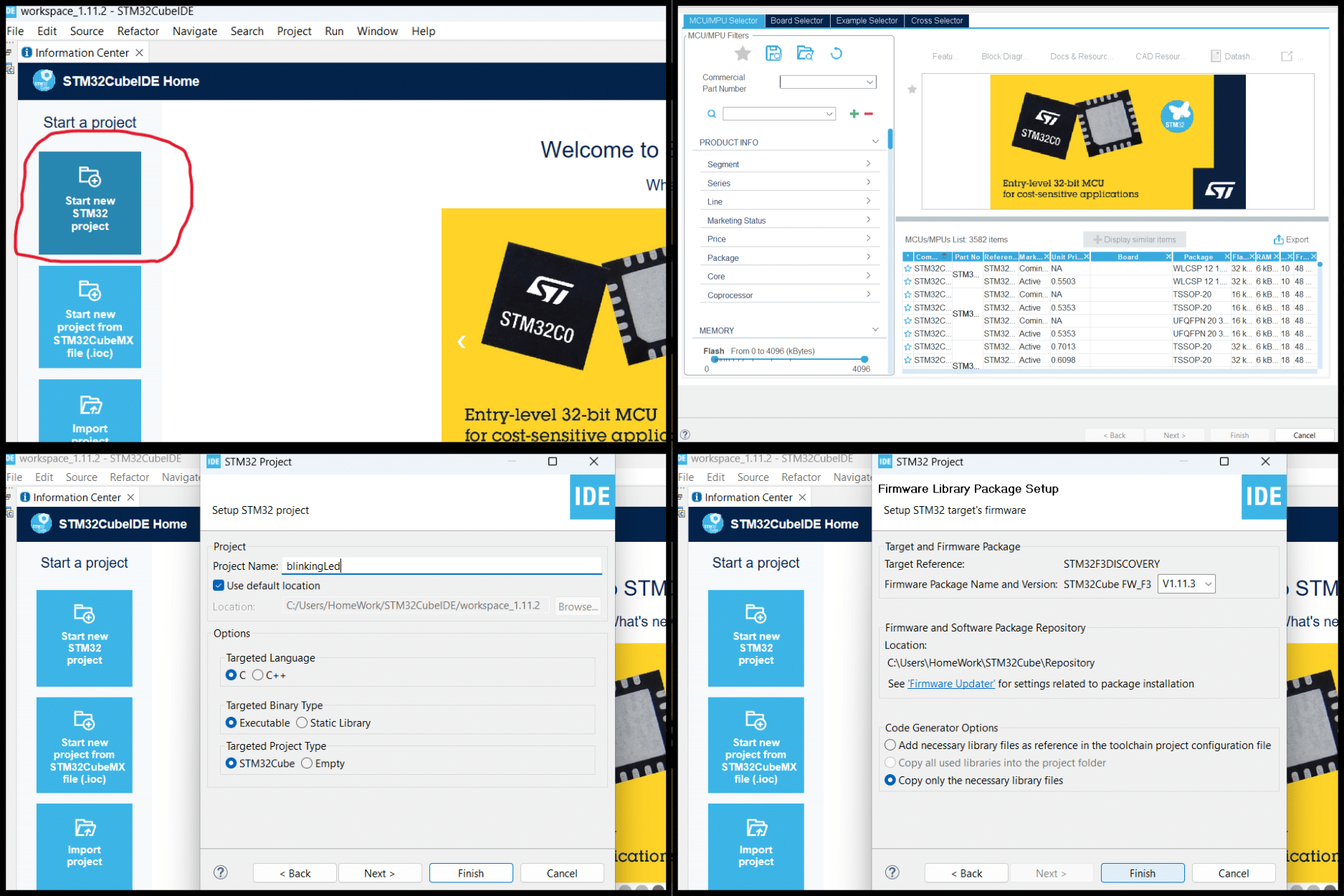The height and width of the screenshot is (896, 1344).
Task: Open help in the Firmware Library Package Setup dialog
Action: click(892, 872)
